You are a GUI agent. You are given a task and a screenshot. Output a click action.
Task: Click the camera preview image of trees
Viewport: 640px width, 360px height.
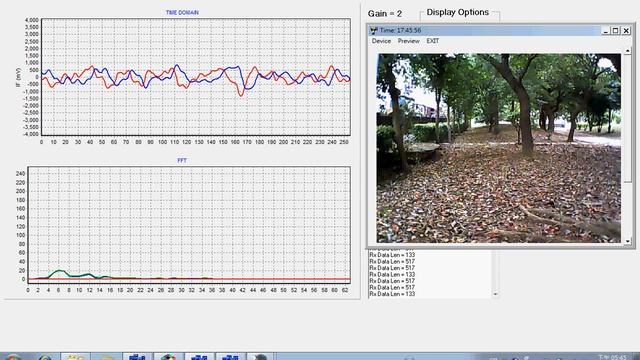tap(499, 148)
